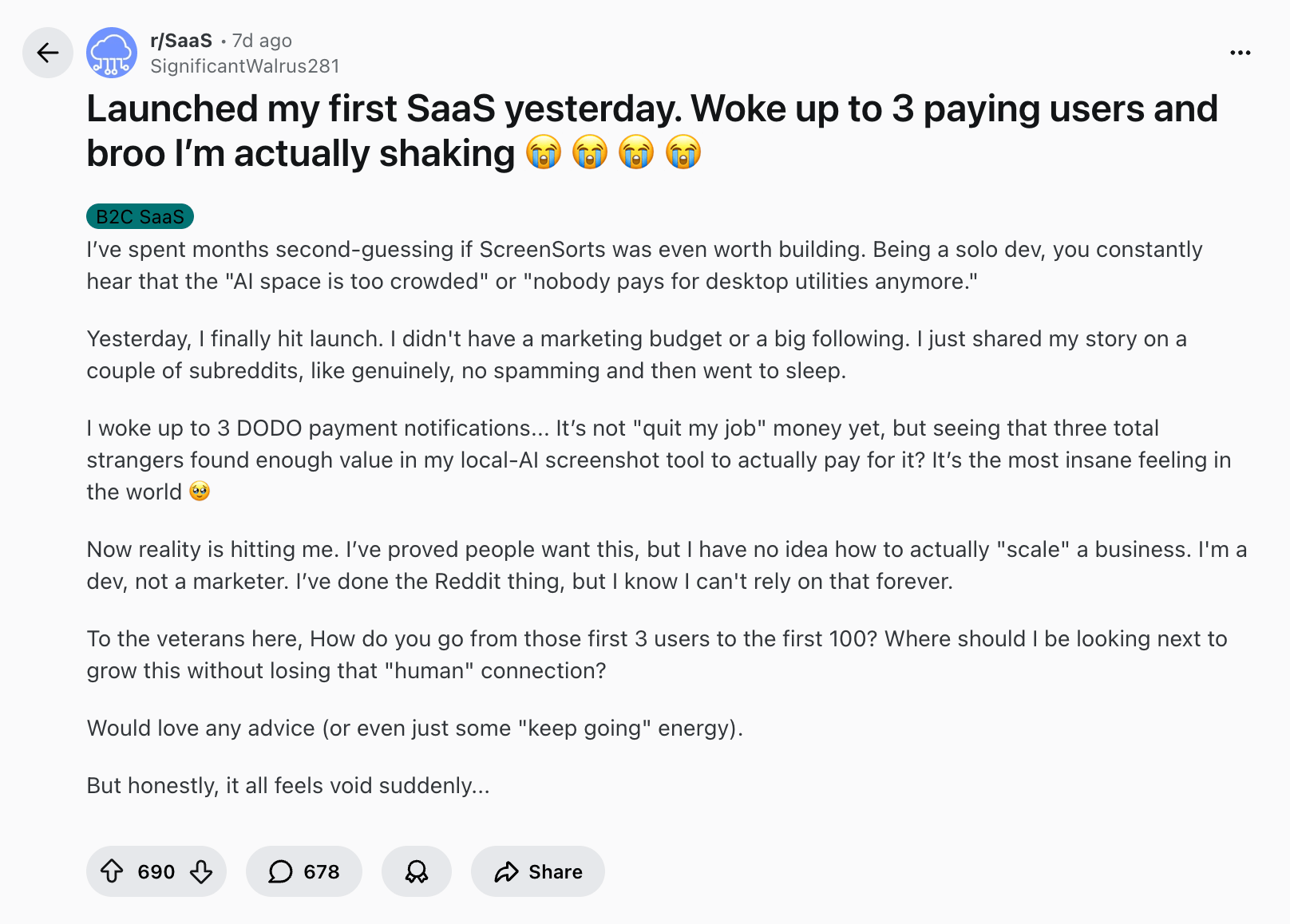Open the comments via speech bubble icon

281,872
